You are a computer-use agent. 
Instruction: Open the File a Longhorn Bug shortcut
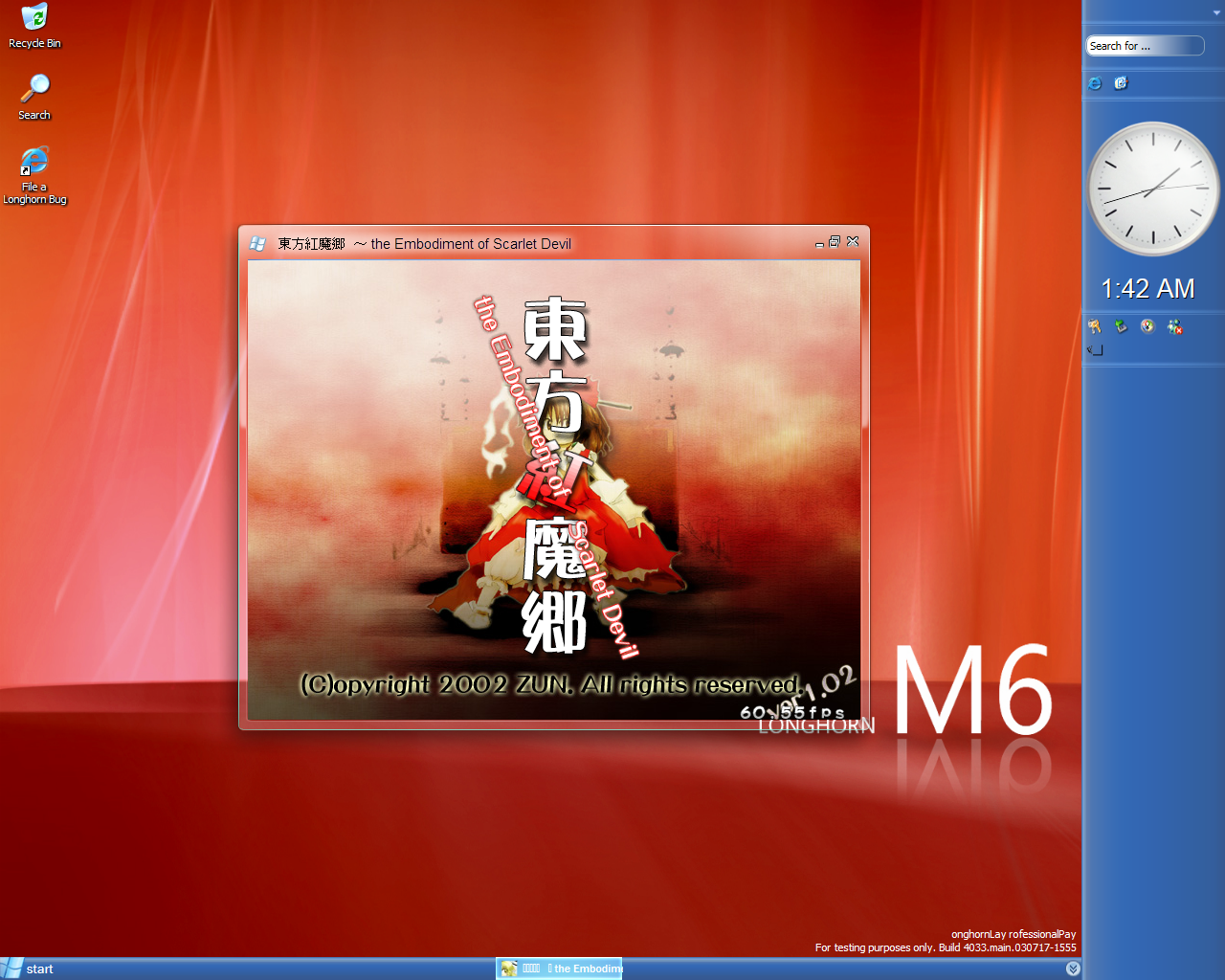tap(34, 176)
